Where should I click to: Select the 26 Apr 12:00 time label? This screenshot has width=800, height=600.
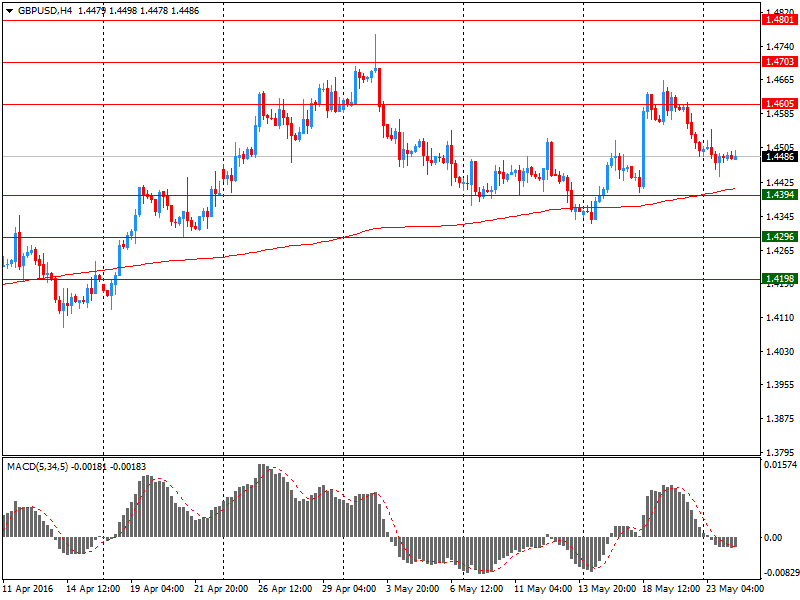point(285,589)
